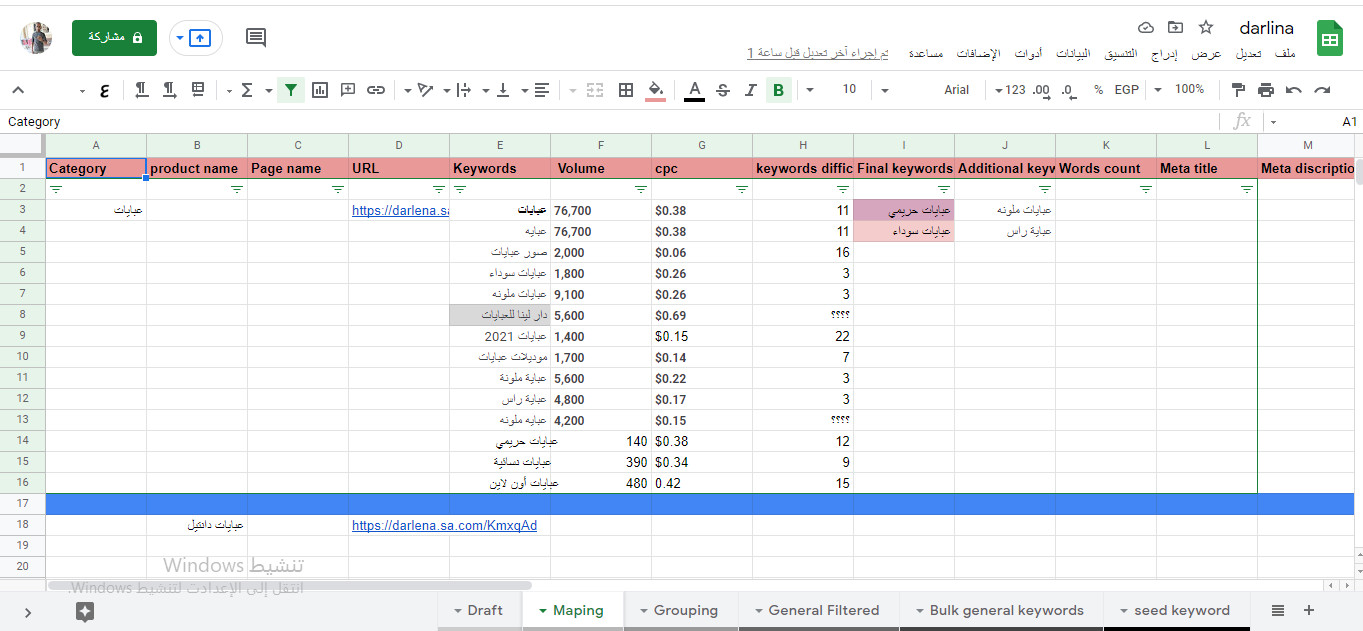Open the borders tool

point(625,89)
